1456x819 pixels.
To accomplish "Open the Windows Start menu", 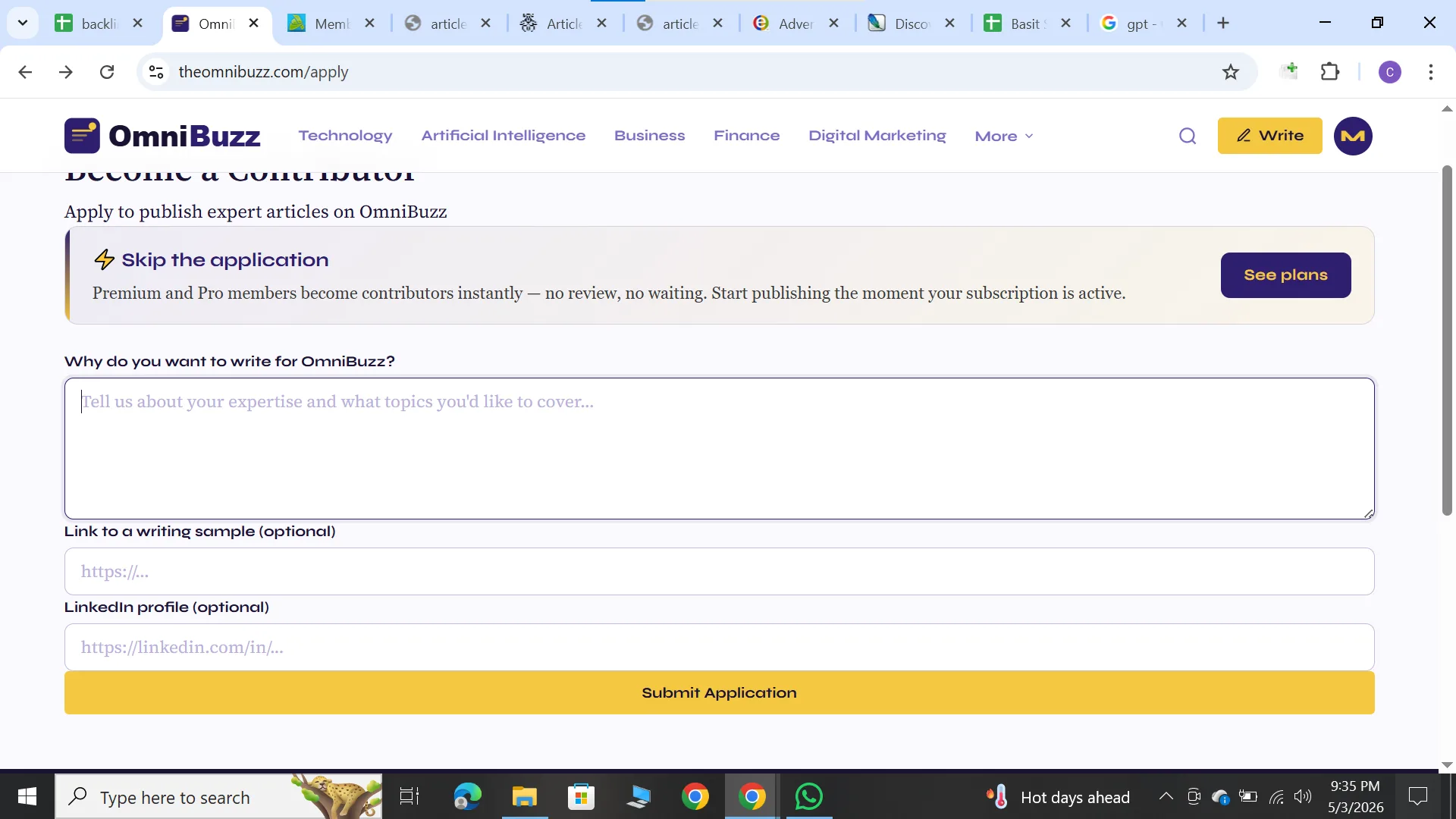I will pos(27,796).
